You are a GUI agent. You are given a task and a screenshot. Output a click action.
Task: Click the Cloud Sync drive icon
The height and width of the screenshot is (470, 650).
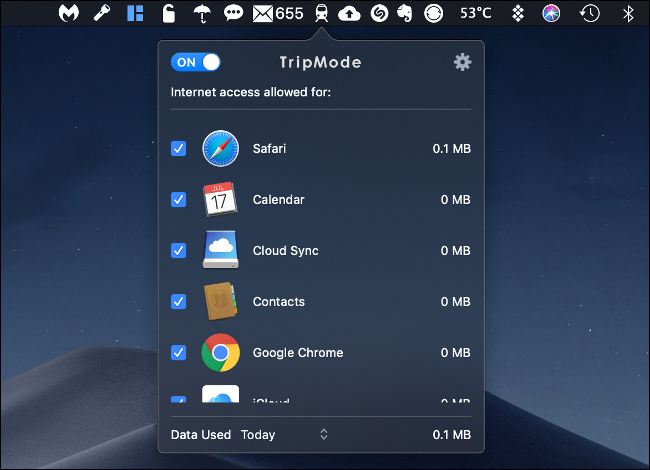pos(220,250)
